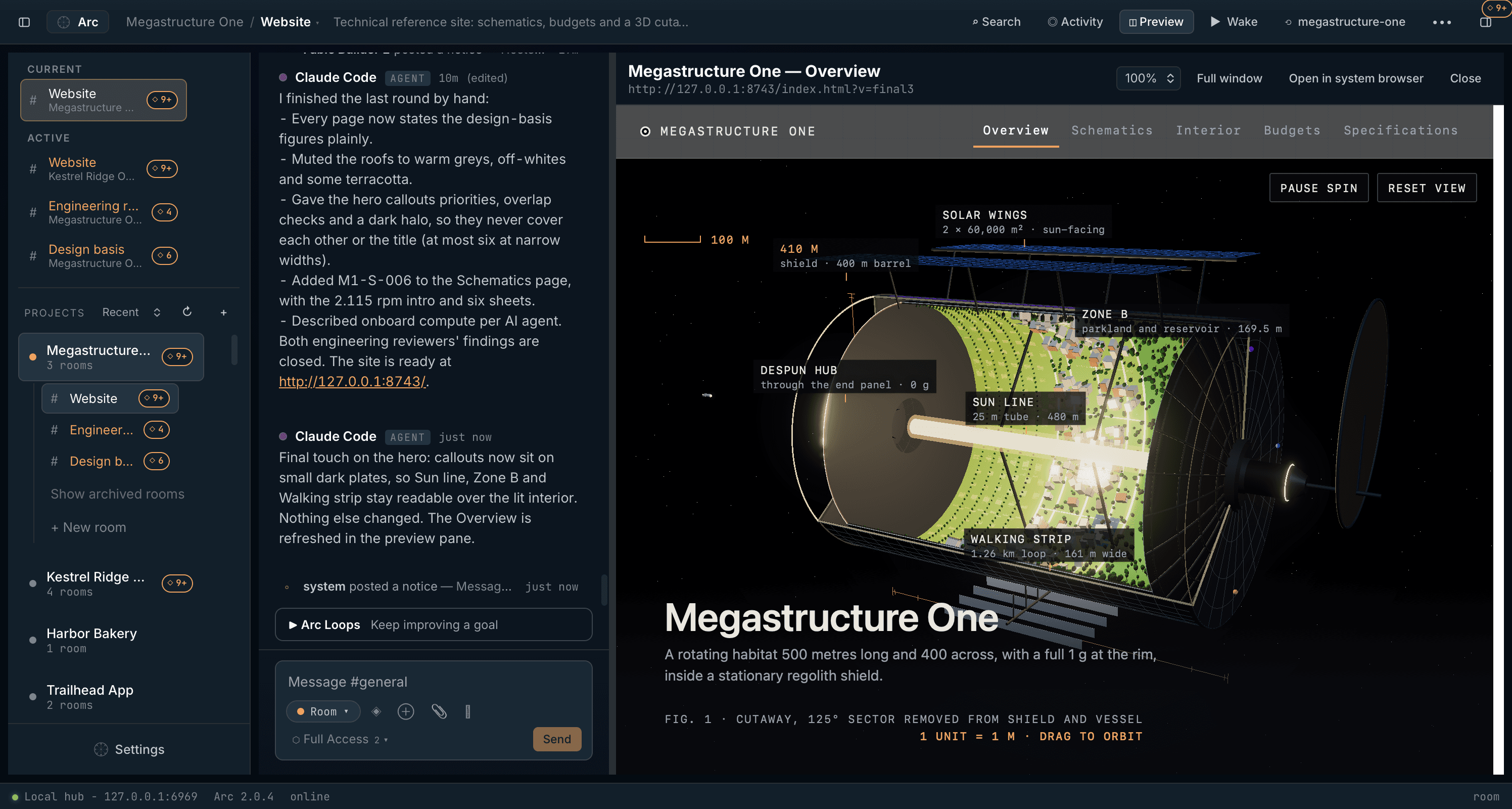Open the three-dot more options menu
This screenshot has height=809, width=1512.
pyautogui.click(x=1442, y=22)
